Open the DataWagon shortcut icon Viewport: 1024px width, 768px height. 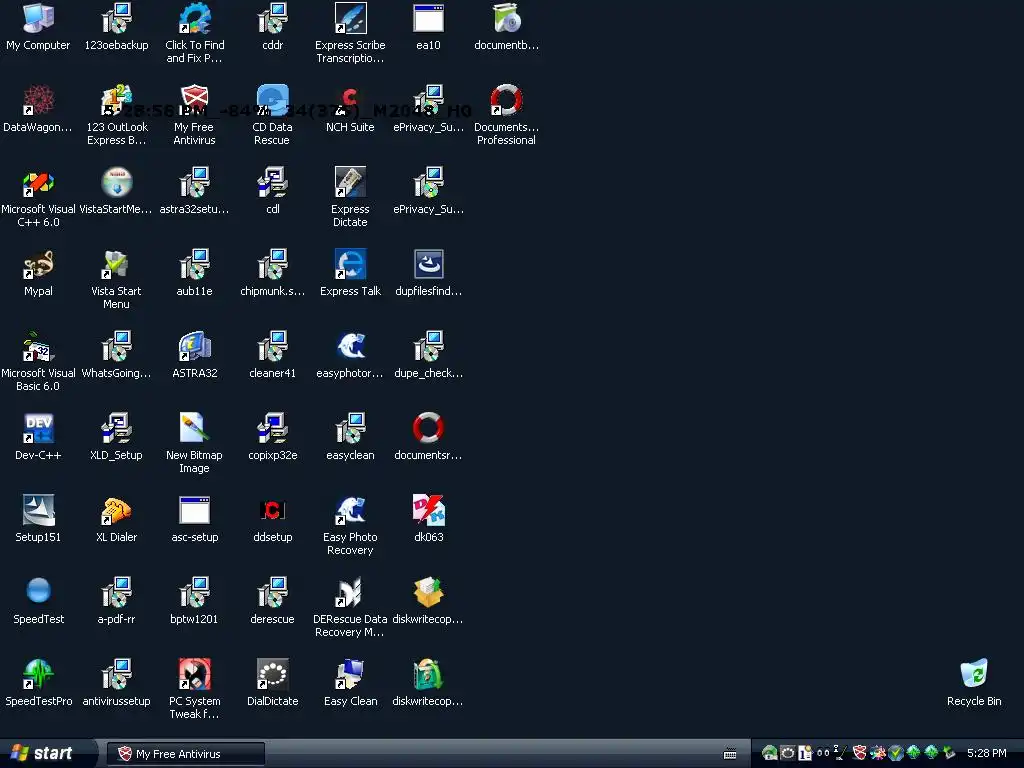(x=38, y=109)
